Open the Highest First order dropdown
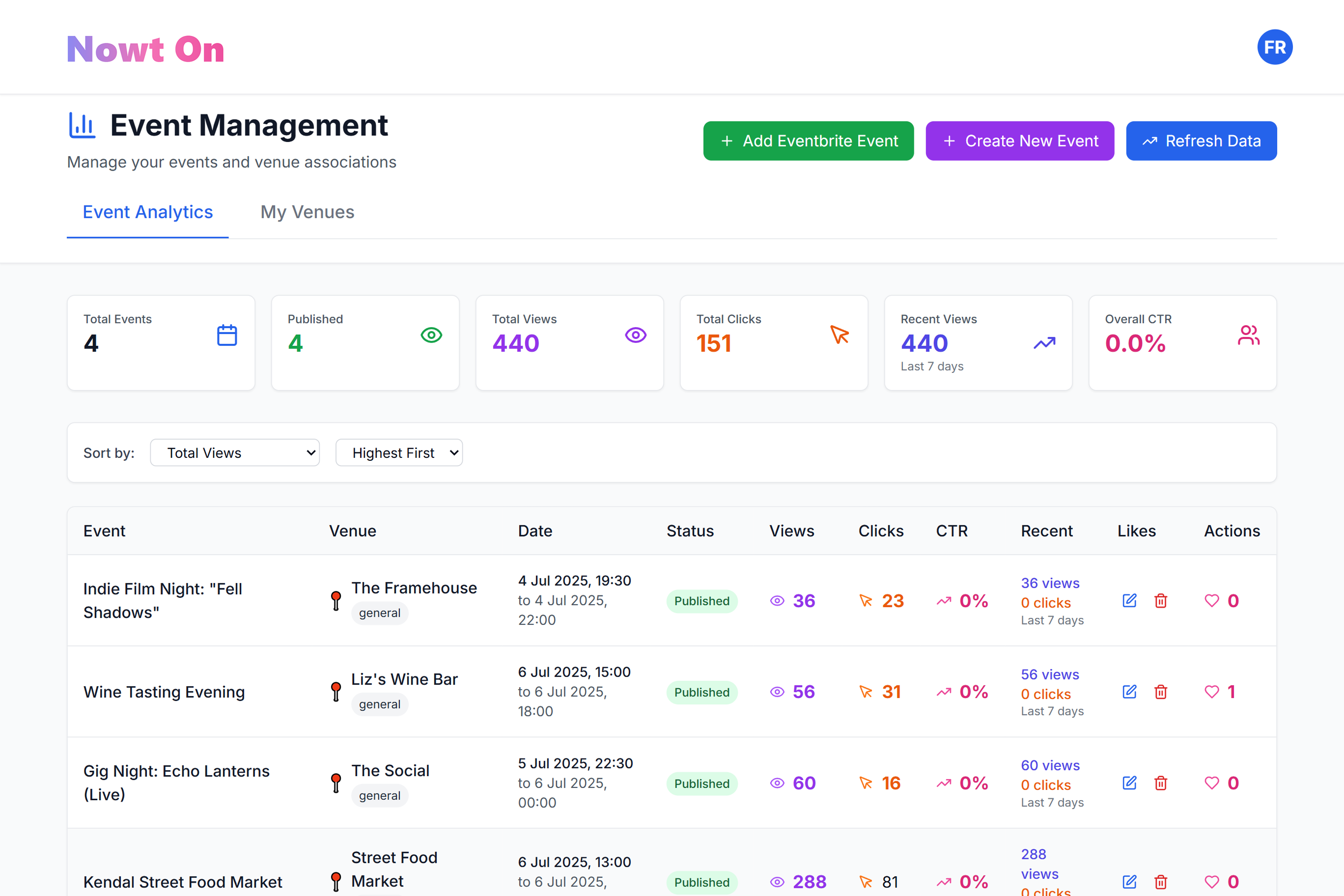This screenshot has height=896, width=1344. 399,452
